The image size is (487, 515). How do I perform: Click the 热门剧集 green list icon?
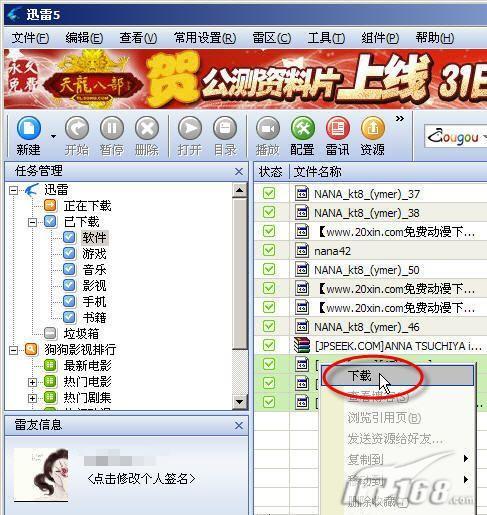(x=50, y=397)
